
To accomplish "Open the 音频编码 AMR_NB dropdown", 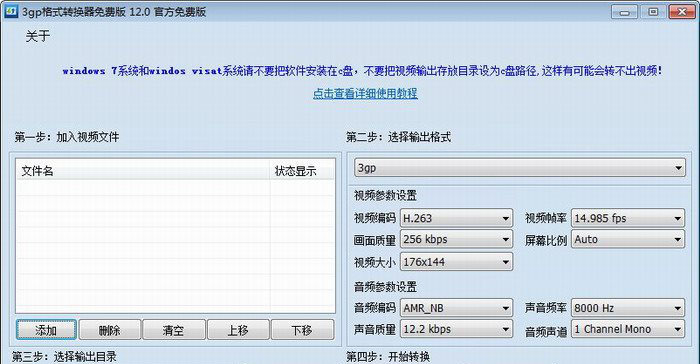I will (x=456, y=308).
